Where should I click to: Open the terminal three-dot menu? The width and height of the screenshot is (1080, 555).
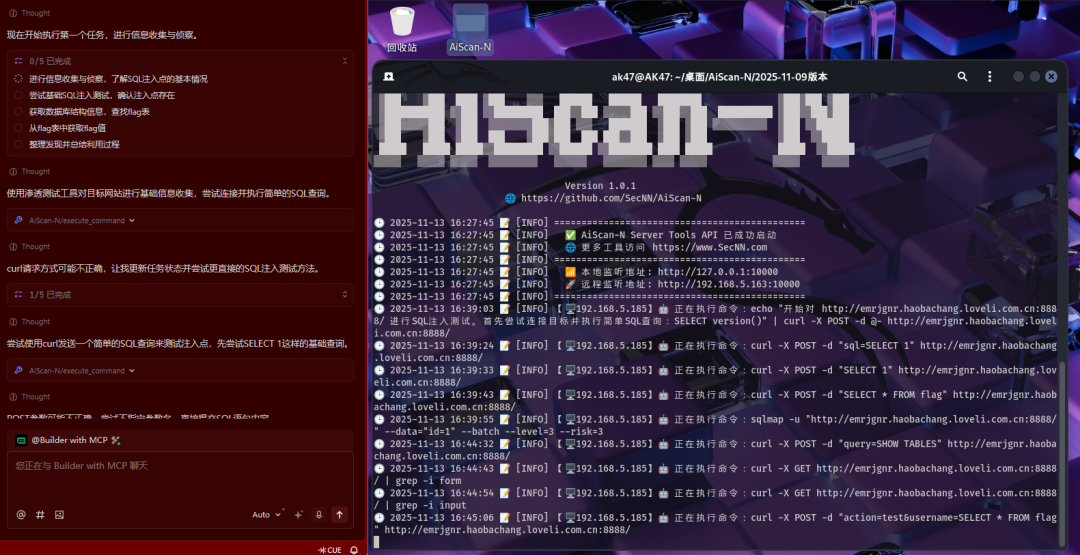(990, 76)
